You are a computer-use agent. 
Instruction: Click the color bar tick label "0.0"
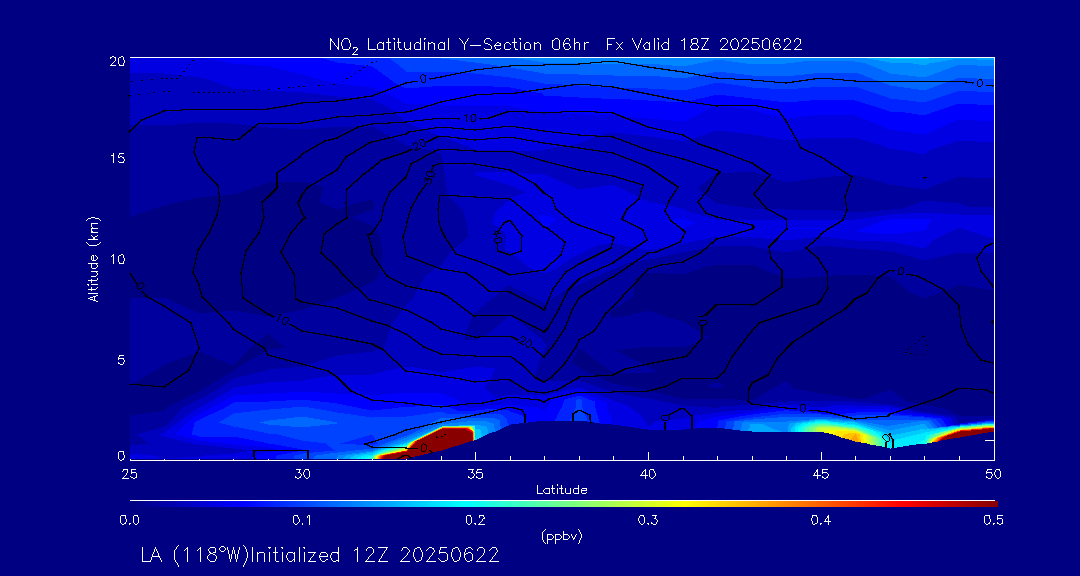pos(130,521)
